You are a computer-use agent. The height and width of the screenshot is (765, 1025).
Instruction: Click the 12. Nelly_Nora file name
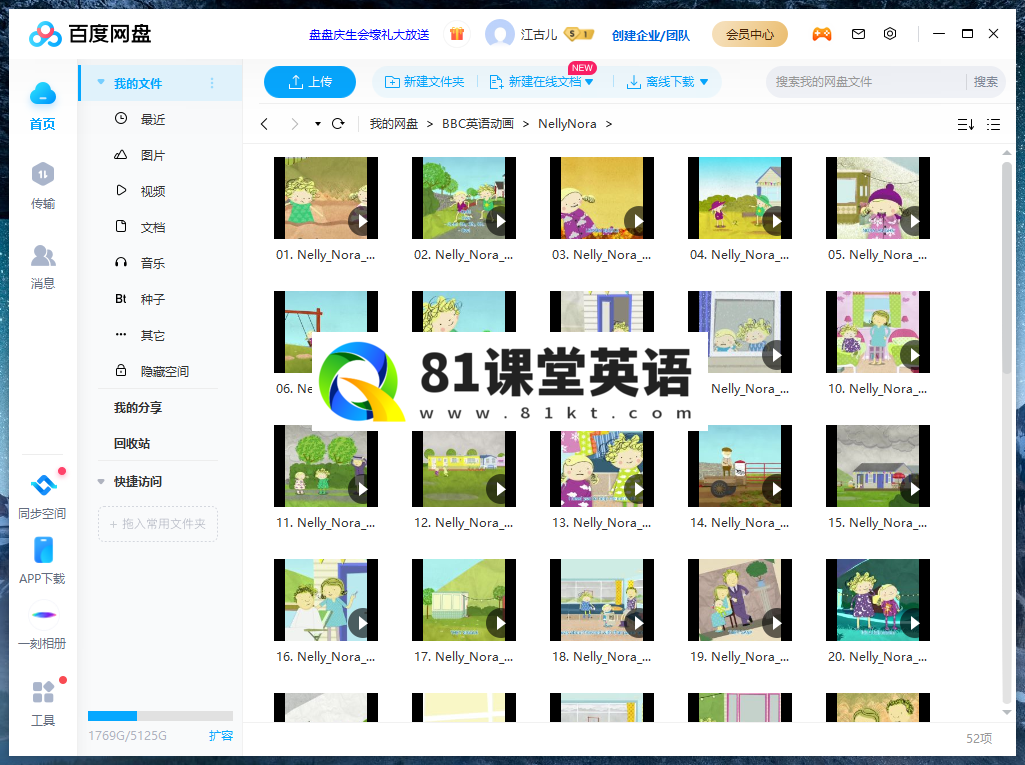point(463,522)
